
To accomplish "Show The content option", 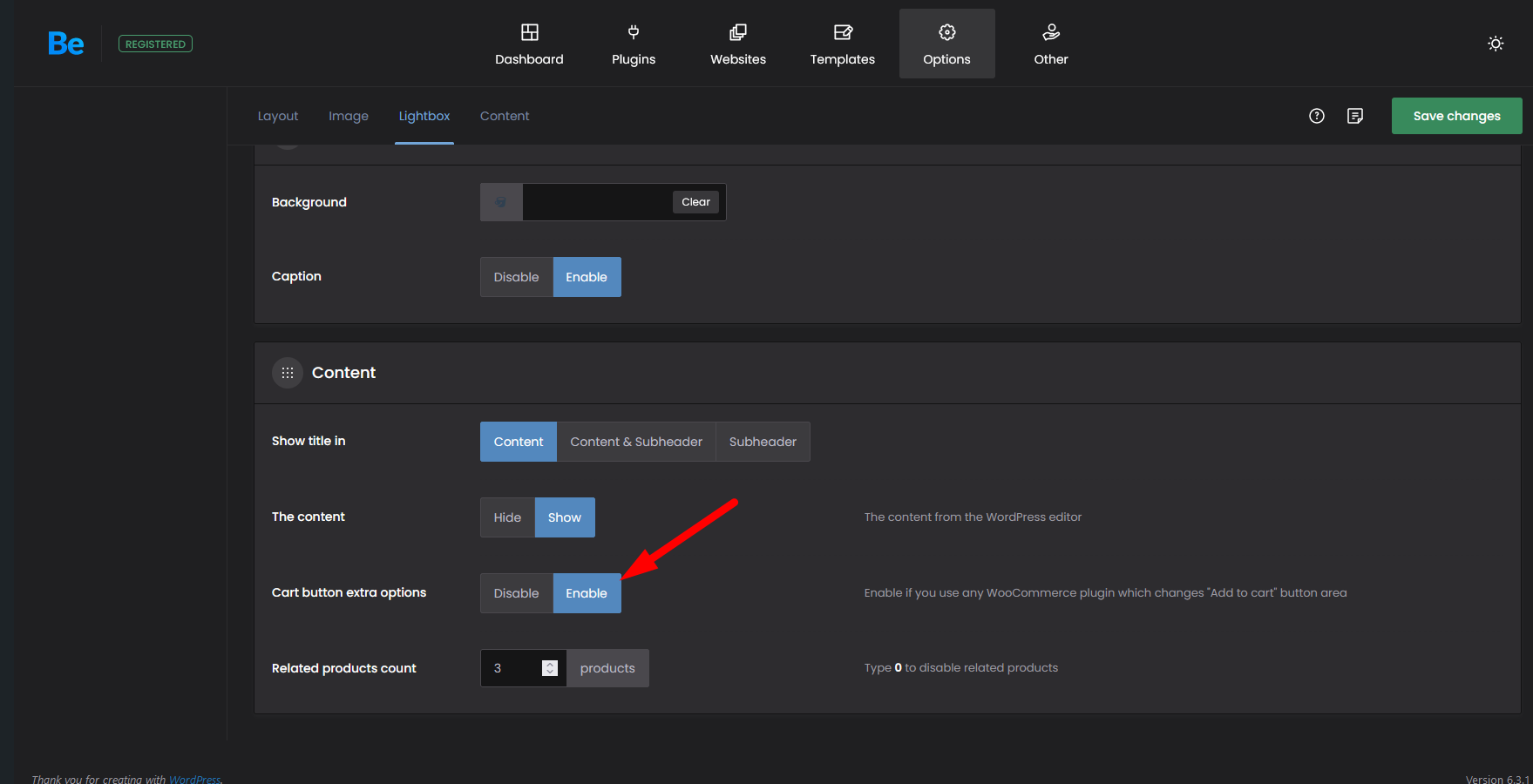I will click(x=565, y=517).
